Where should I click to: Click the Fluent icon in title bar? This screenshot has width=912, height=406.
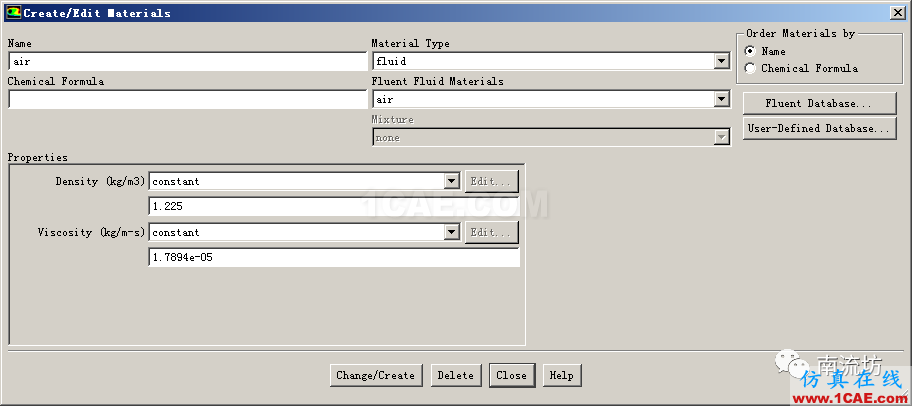click(13, 12)
